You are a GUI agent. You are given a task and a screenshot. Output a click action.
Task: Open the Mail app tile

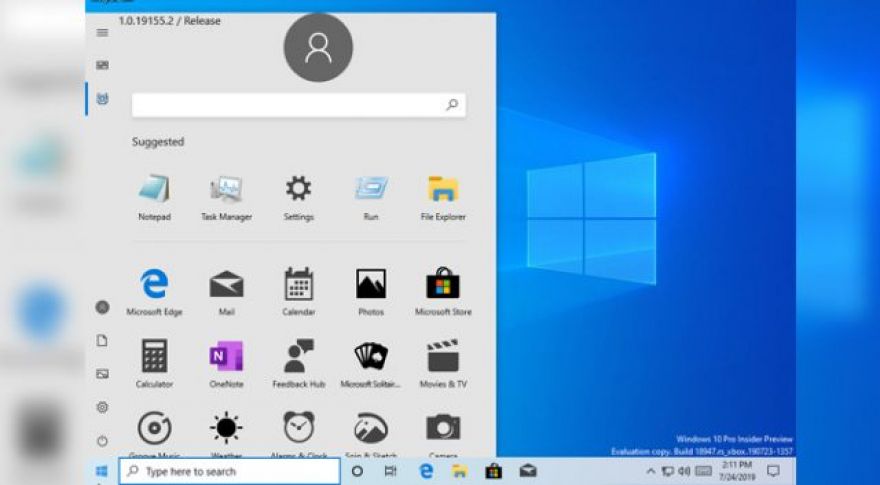227,292
